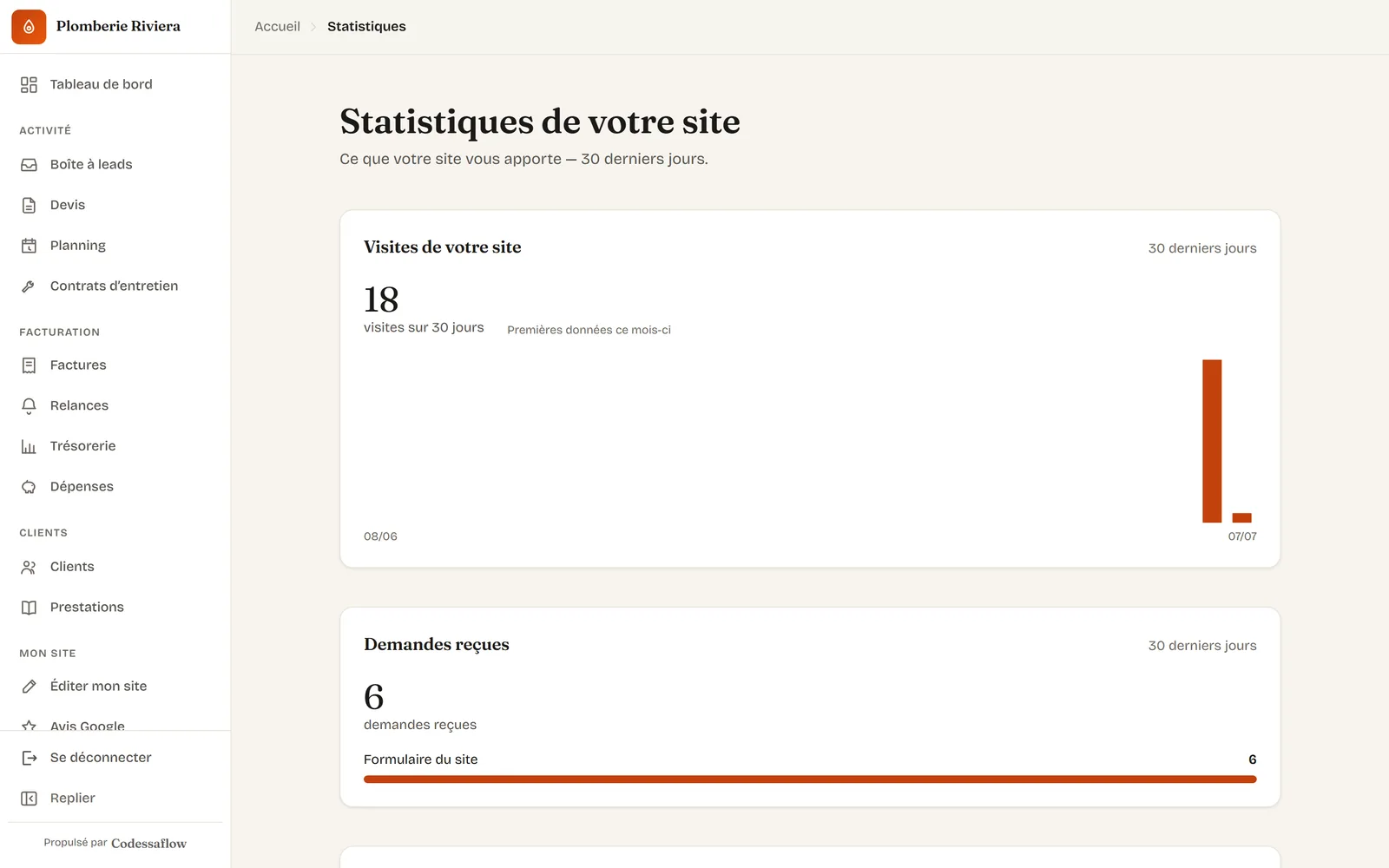Click 'Formulaire du site' label
Screen dimensions: 1389x868
(420, 759)
